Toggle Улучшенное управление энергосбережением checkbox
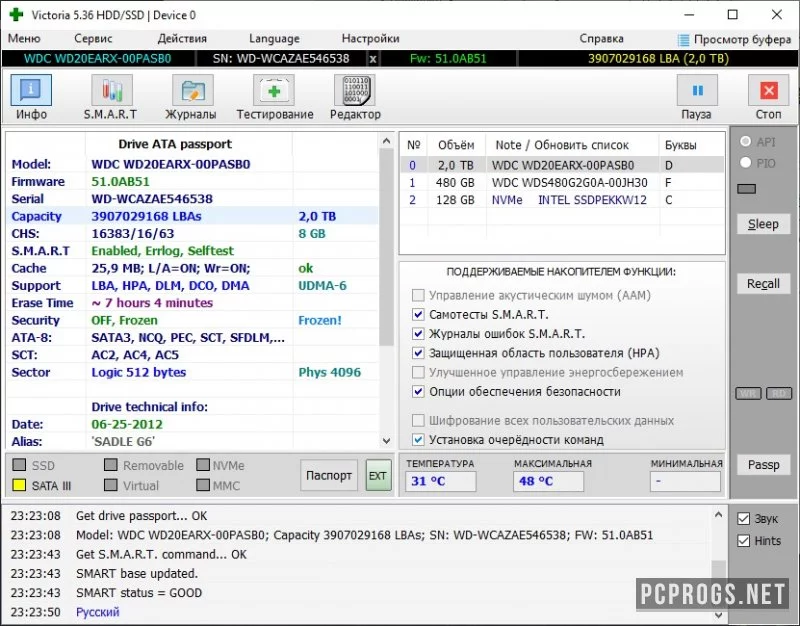Screen dimensions: 800x626 [x=418, y=372]
